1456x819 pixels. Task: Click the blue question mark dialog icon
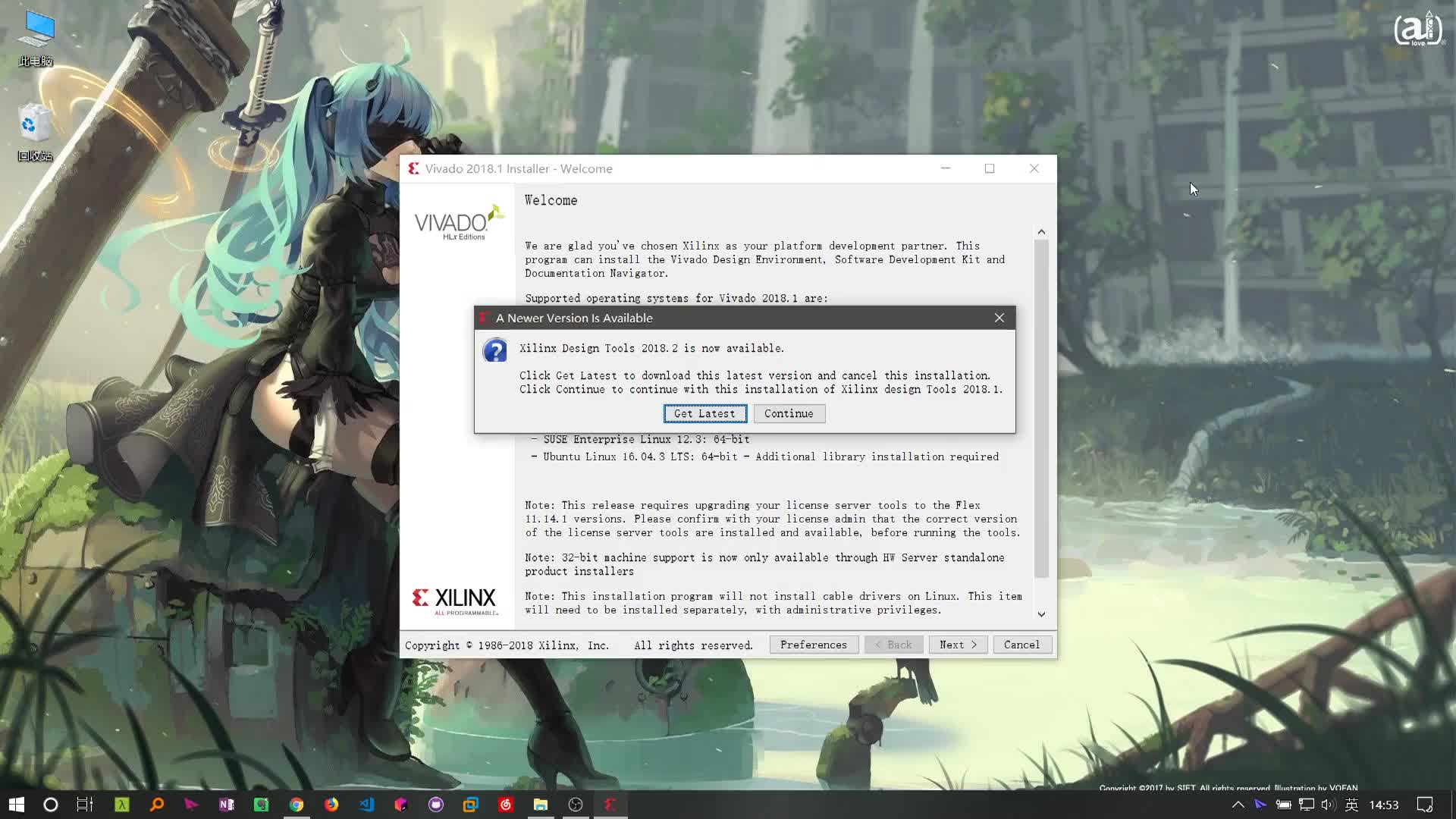(495, 351)
